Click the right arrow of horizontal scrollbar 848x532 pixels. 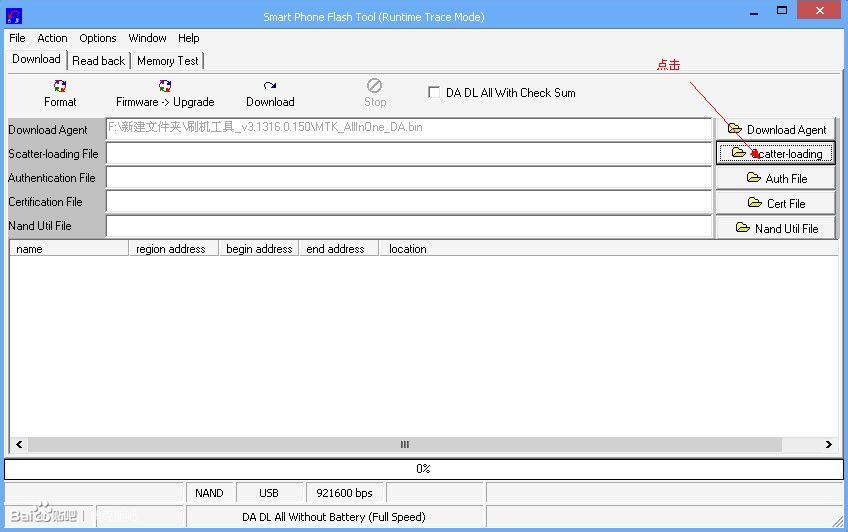pyautogui.click(x=829, y=445)
